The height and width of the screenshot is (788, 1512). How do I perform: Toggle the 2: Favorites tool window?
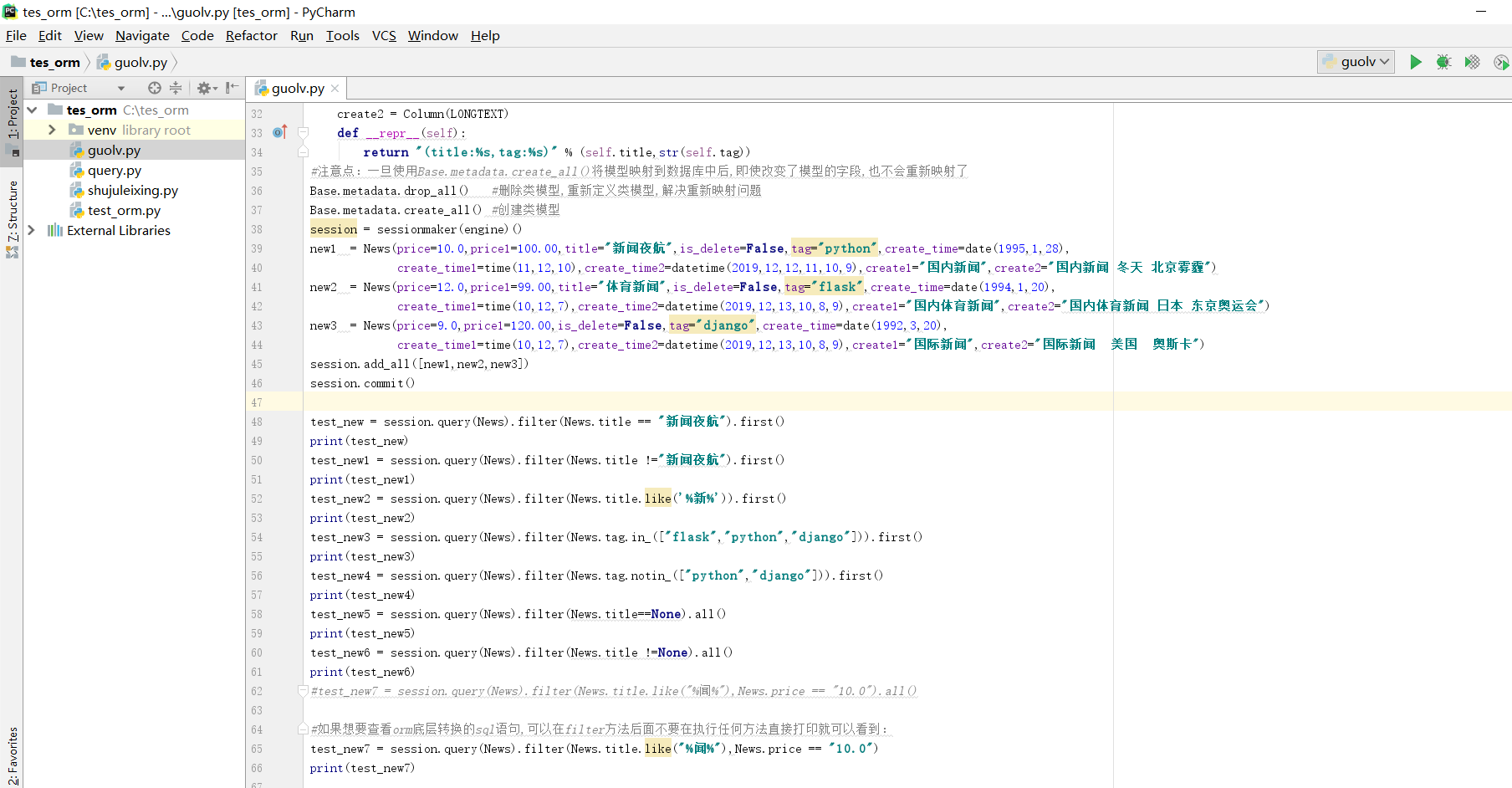(12, 756)
